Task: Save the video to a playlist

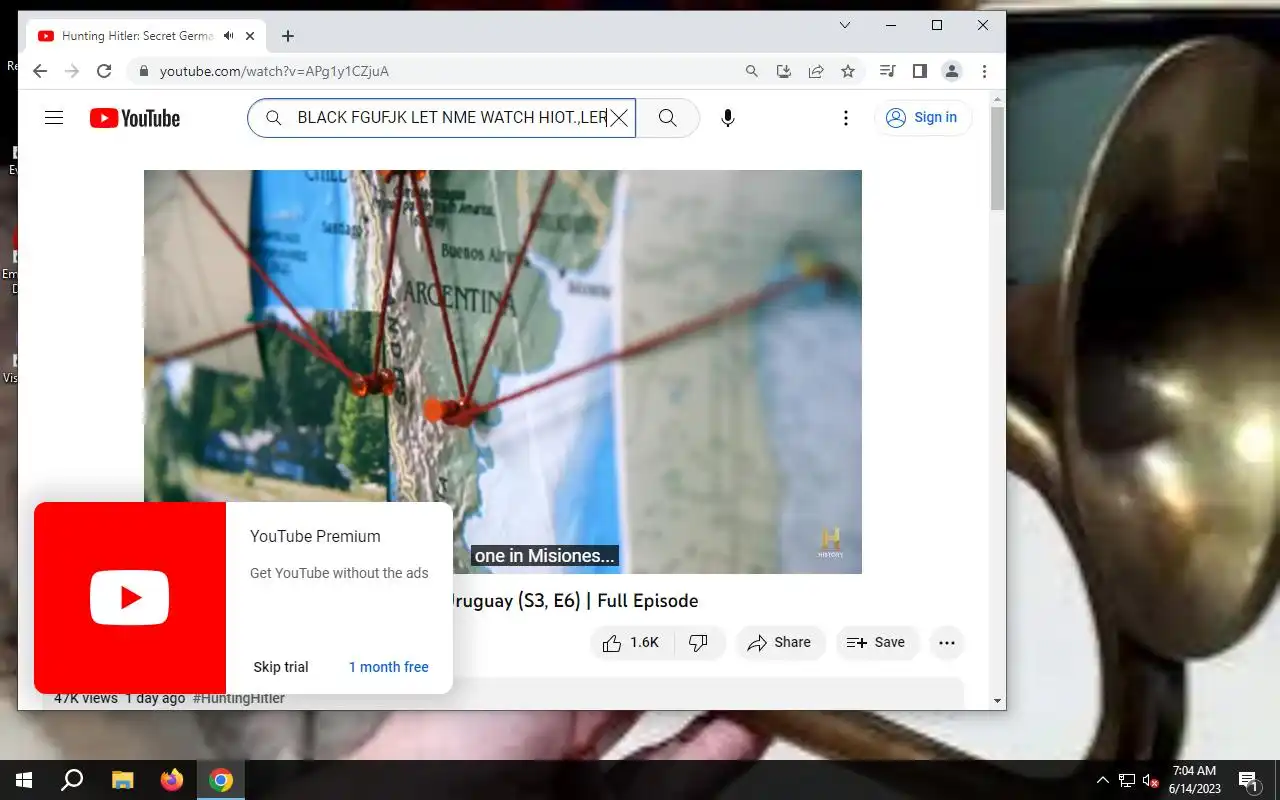Action: click(x=875, y=643)
